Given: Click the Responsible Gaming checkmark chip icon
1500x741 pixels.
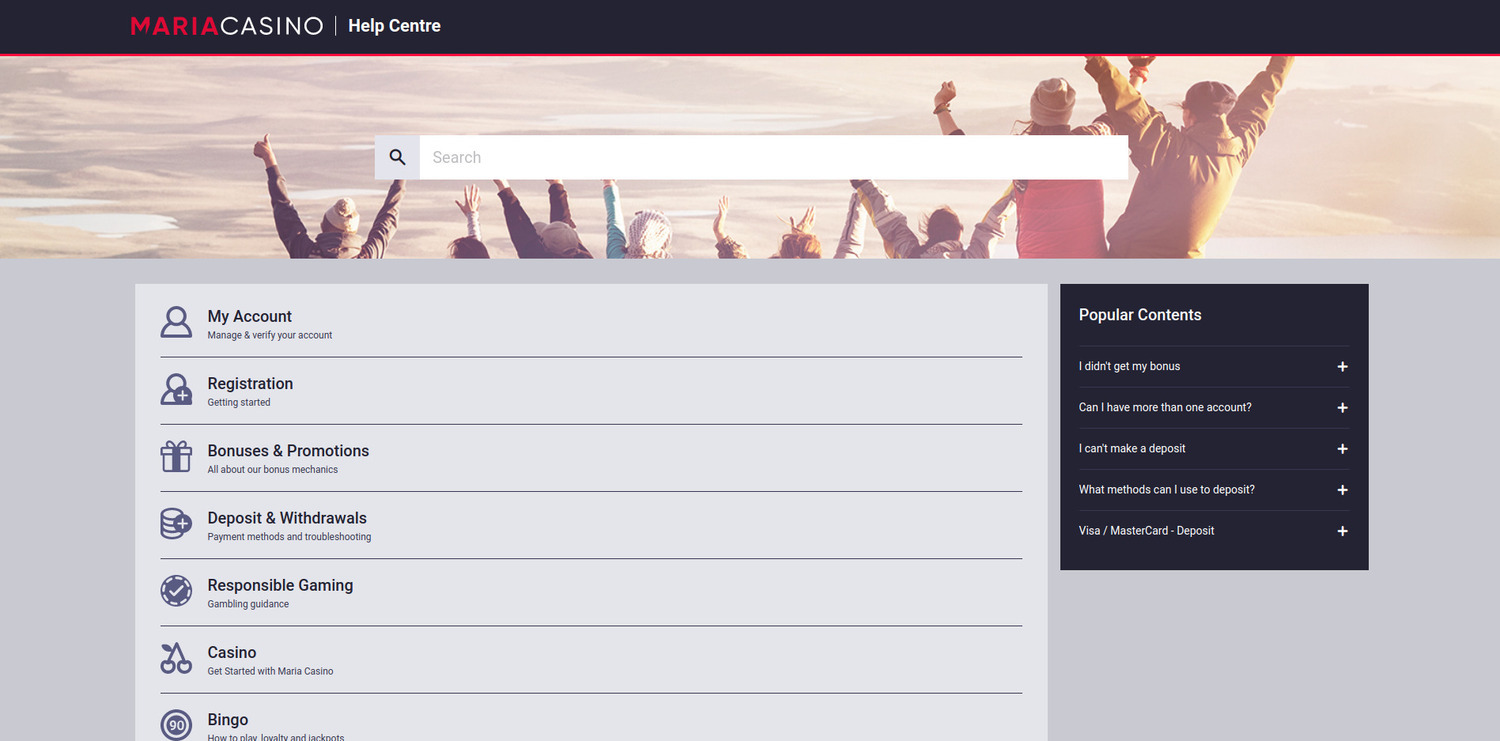Looking at the screenshot, I should [x=176, y=591].
